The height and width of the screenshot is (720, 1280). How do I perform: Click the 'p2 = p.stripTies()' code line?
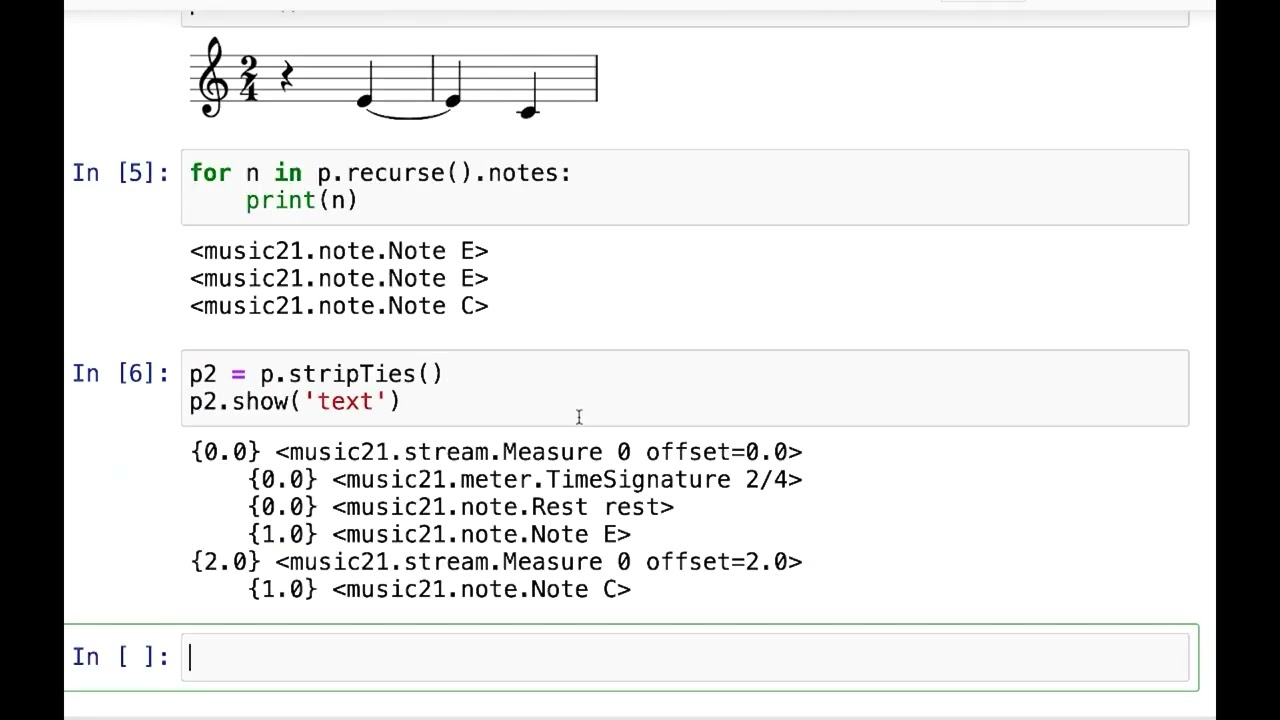pyautogui.click(x=316, y=374)
